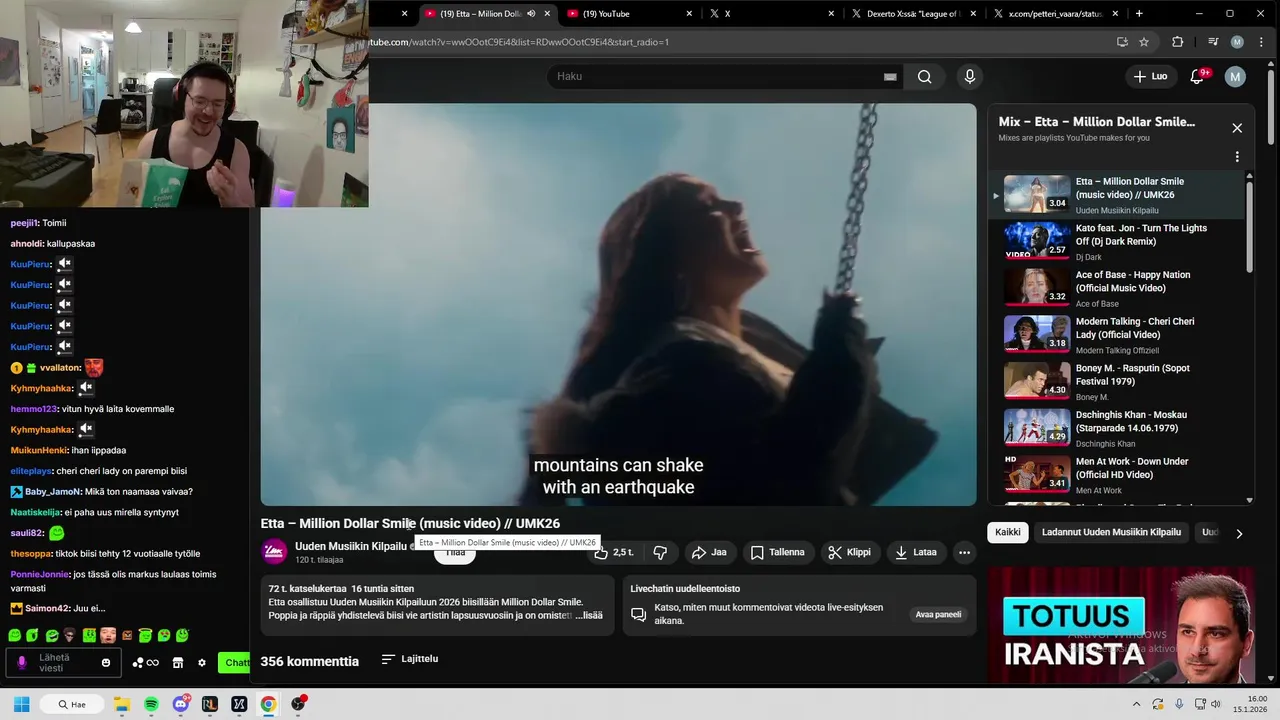Open Chrome extensions puzzle icon
Screen dimensions: 1280x720
click(x=1177, y=42)
